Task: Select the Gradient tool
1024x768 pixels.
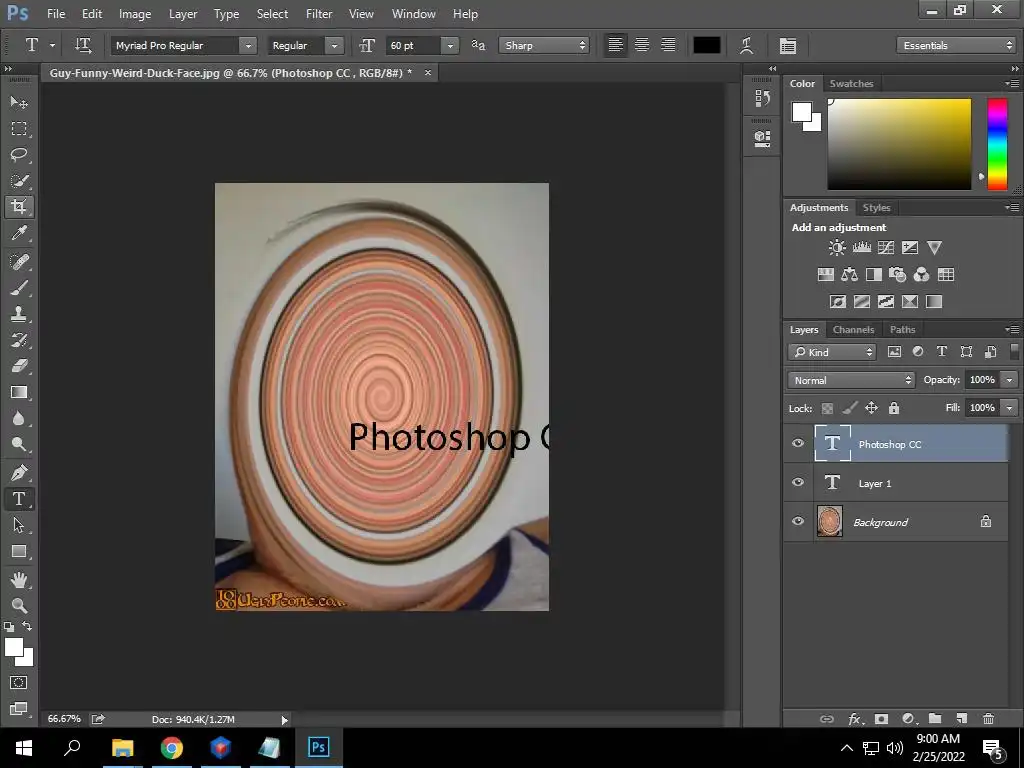Action: pos(19,392)
